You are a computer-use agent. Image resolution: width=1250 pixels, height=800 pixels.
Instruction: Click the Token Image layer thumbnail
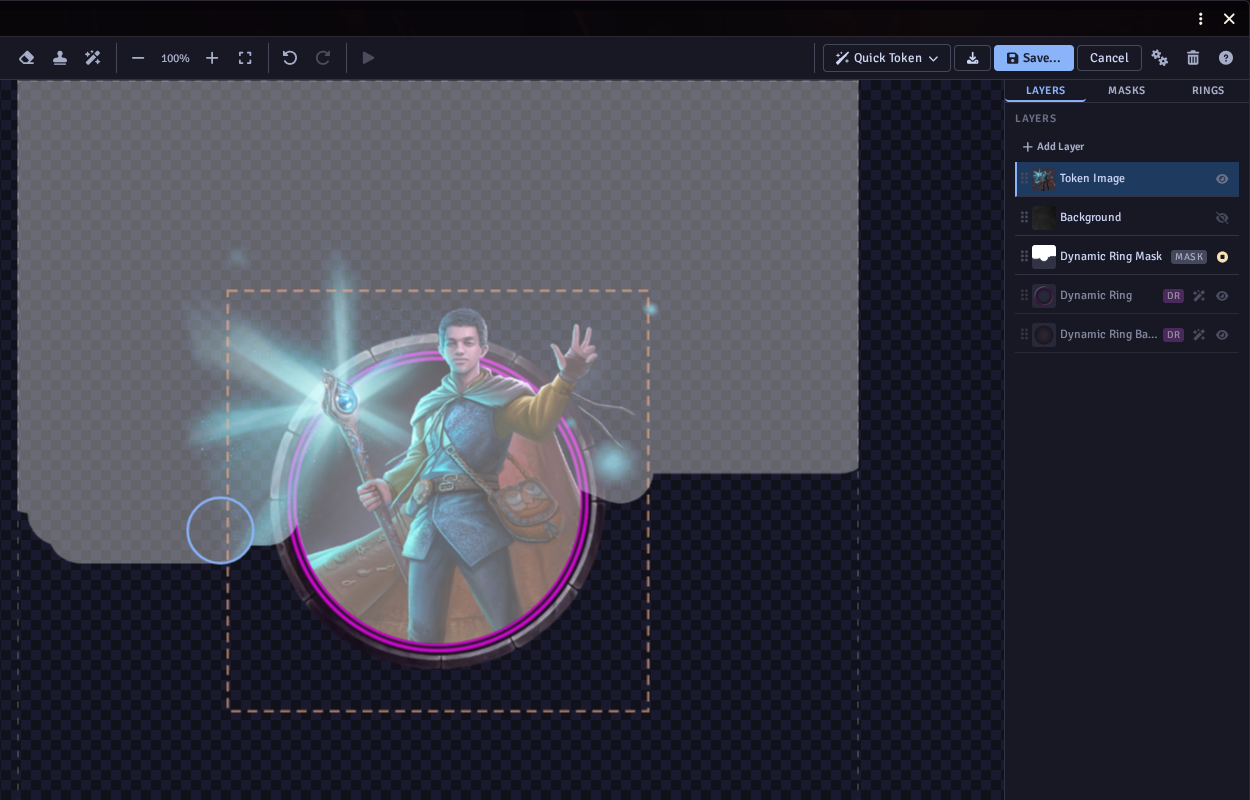tap(1044, 179)
